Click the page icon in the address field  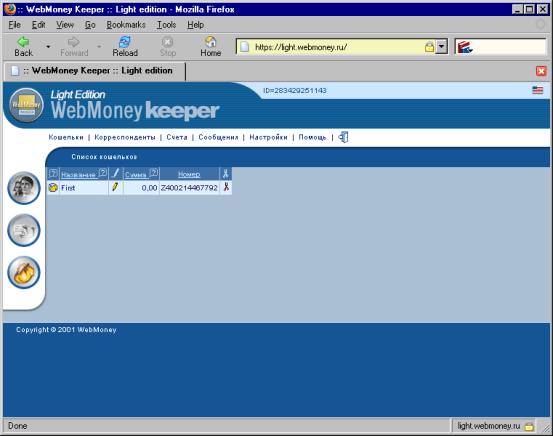[x=244, y=47]
